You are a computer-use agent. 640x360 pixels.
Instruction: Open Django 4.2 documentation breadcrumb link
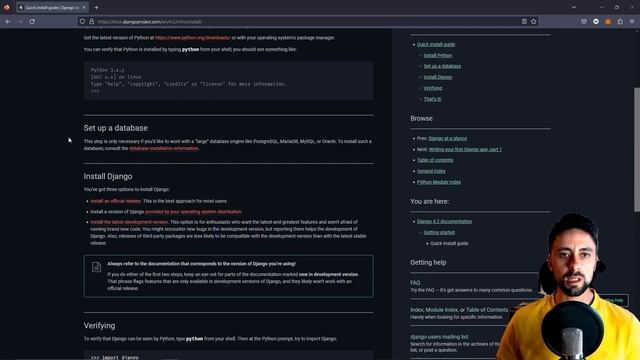click(444, 222)
